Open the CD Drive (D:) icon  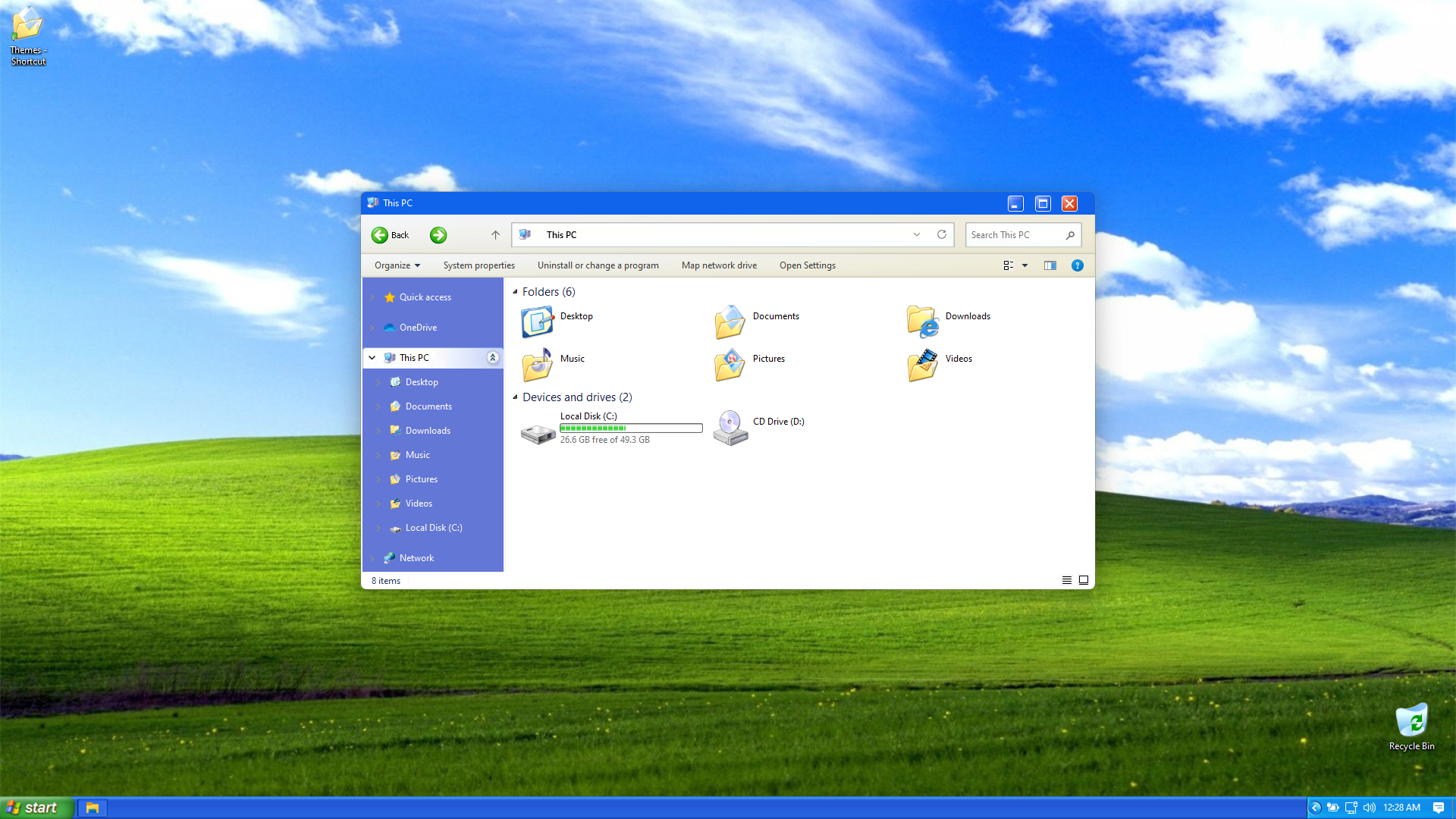pyautogui.click(x=730, y=428)
